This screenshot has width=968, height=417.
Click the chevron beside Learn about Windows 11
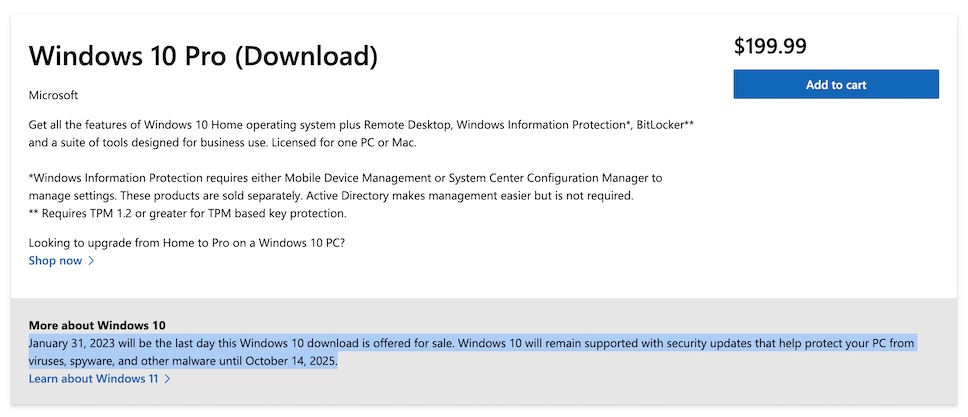(x=167, y=379)
